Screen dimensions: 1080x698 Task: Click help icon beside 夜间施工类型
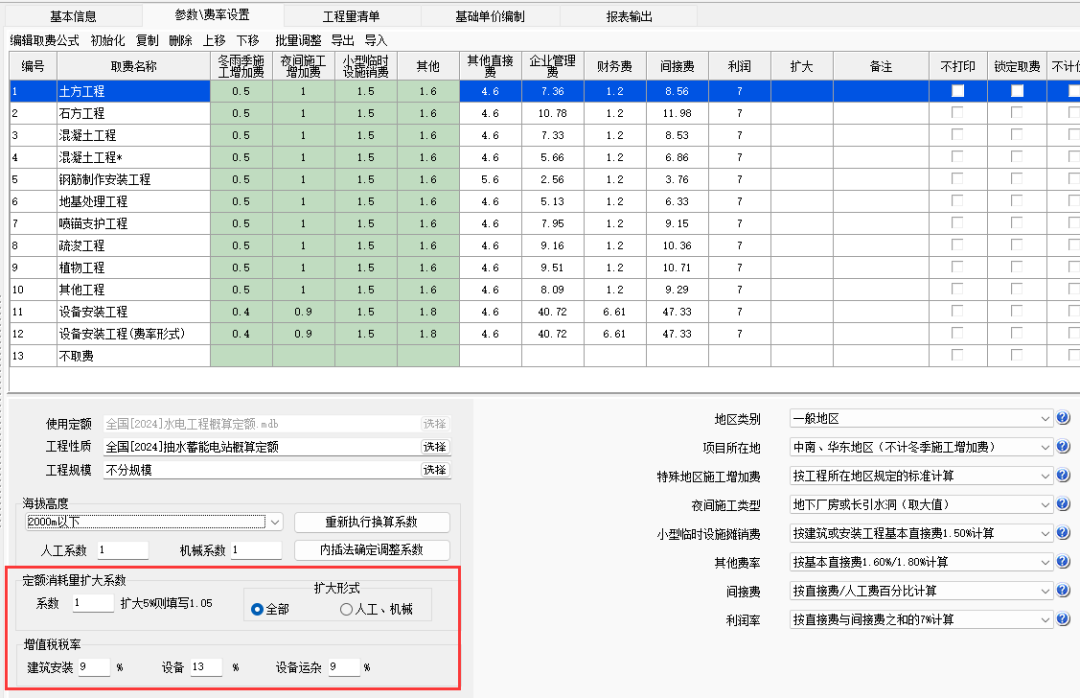(x=1063, y=505)
